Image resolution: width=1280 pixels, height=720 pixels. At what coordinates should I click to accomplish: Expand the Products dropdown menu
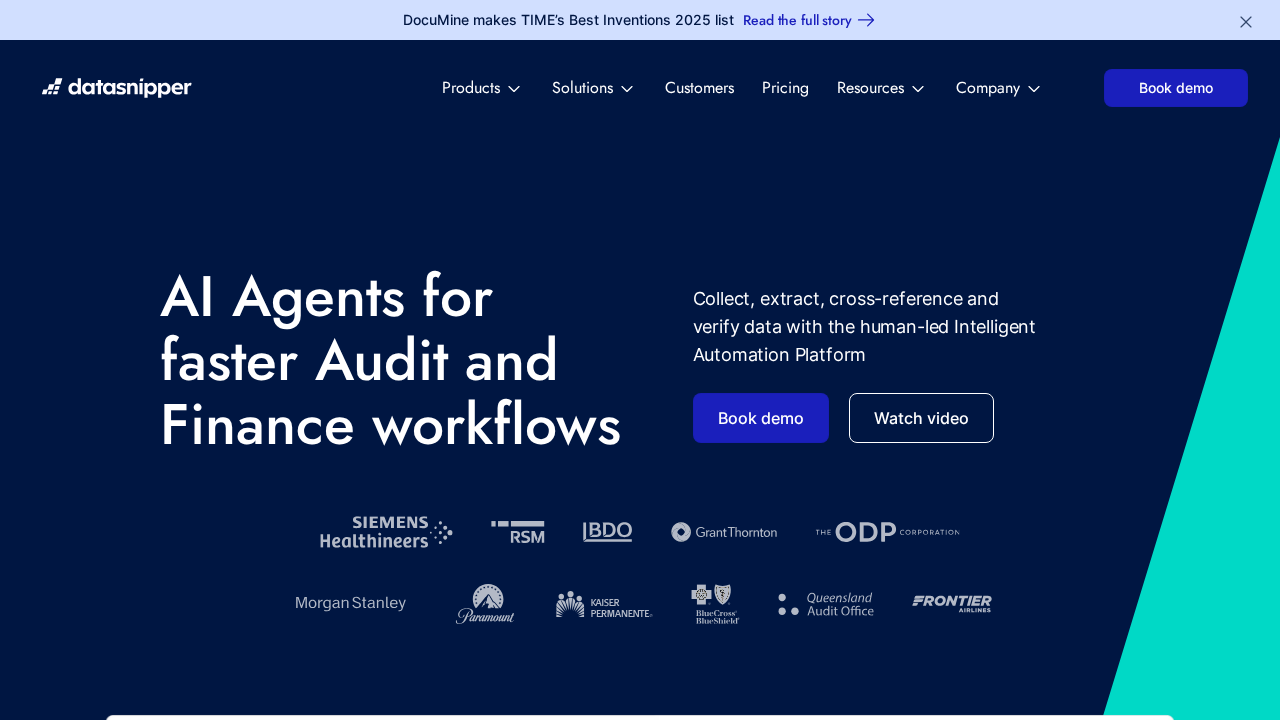click(481, 88)
